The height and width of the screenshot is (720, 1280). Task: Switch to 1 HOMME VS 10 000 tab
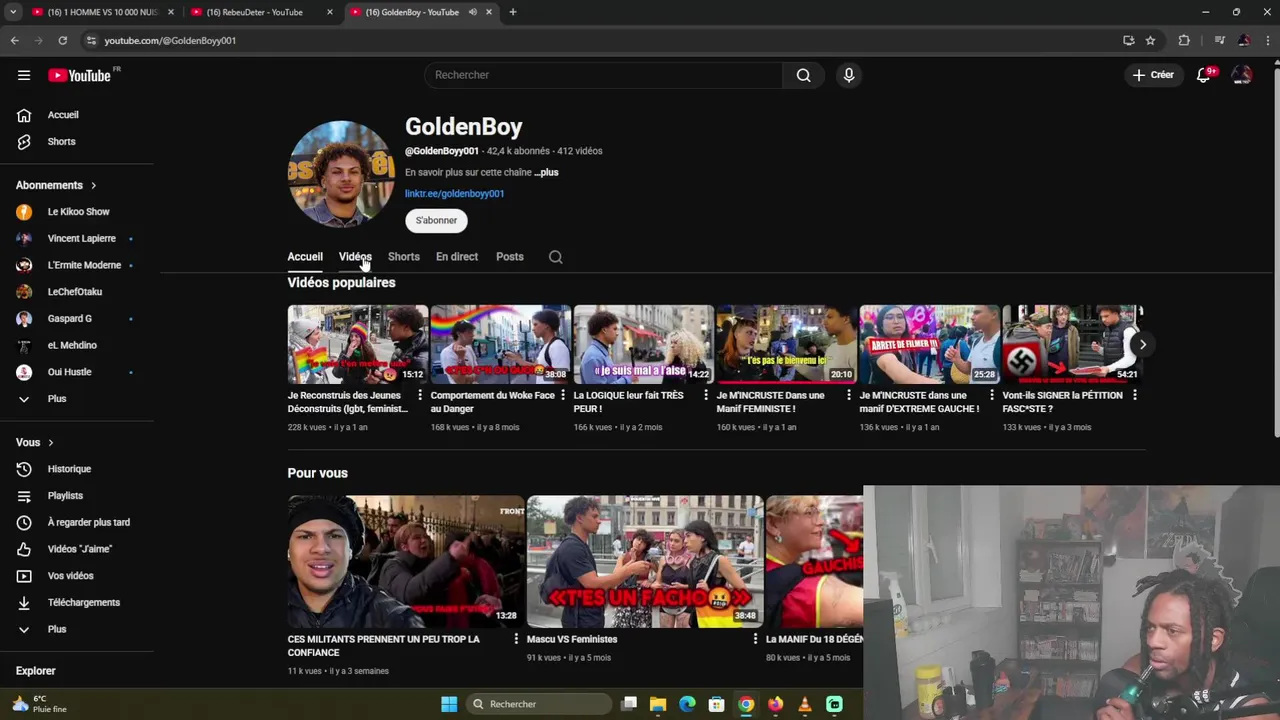click(103, 12)
